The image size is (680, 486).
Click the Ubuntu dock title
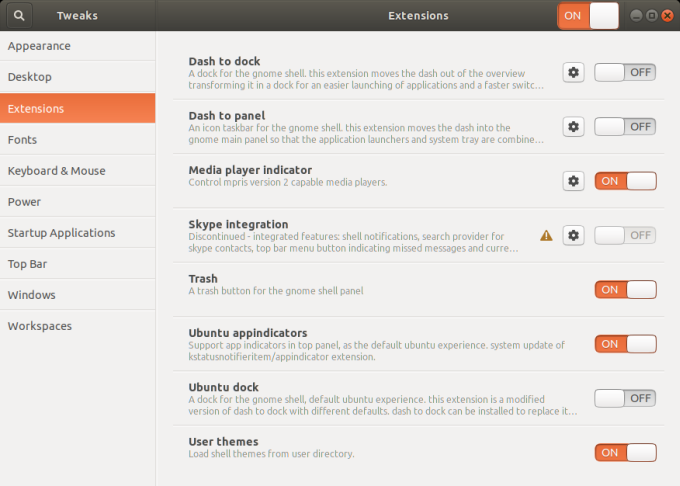(x=223, y=387)
